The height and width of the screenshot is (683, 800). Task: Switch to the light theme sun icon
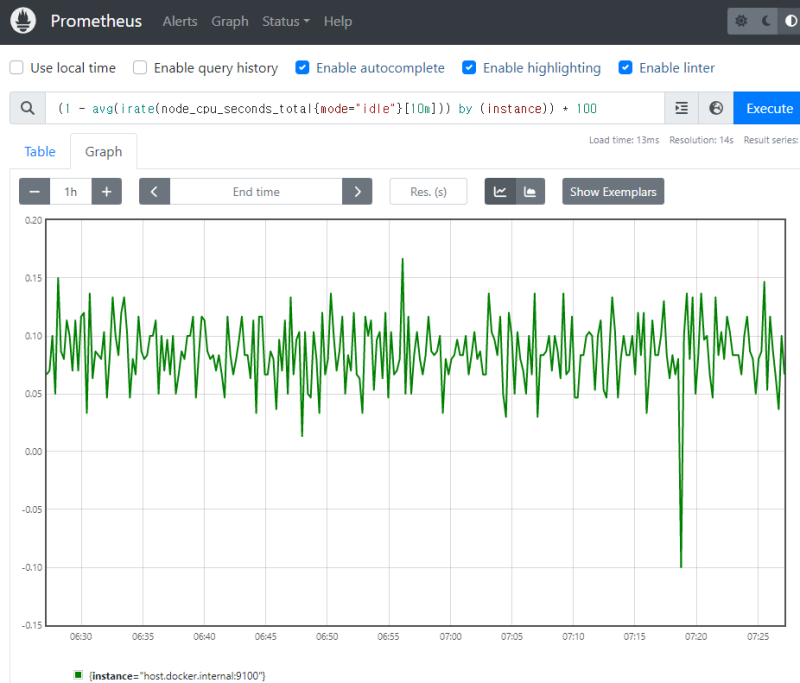pos(741,21)
